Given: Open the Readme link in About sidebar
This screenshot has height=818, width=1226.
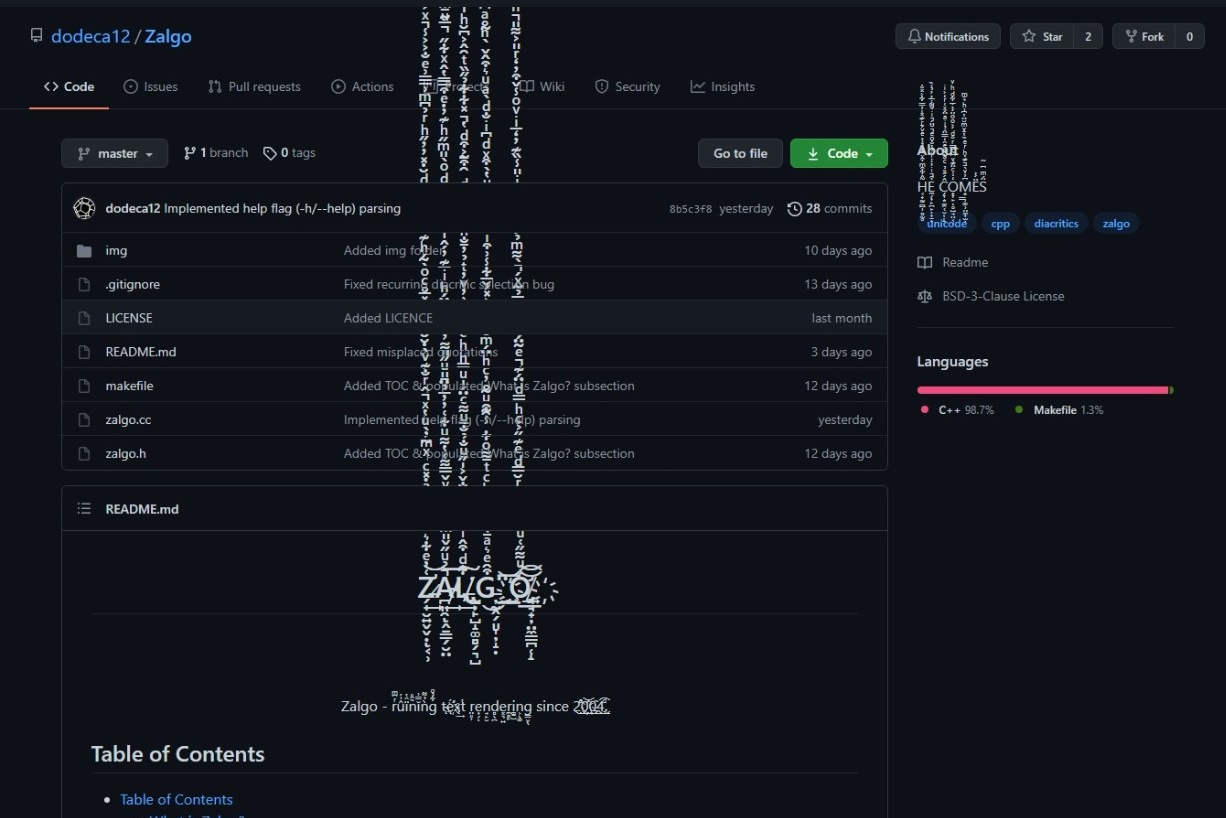Looking at the screenshot, I should [953, 263].
